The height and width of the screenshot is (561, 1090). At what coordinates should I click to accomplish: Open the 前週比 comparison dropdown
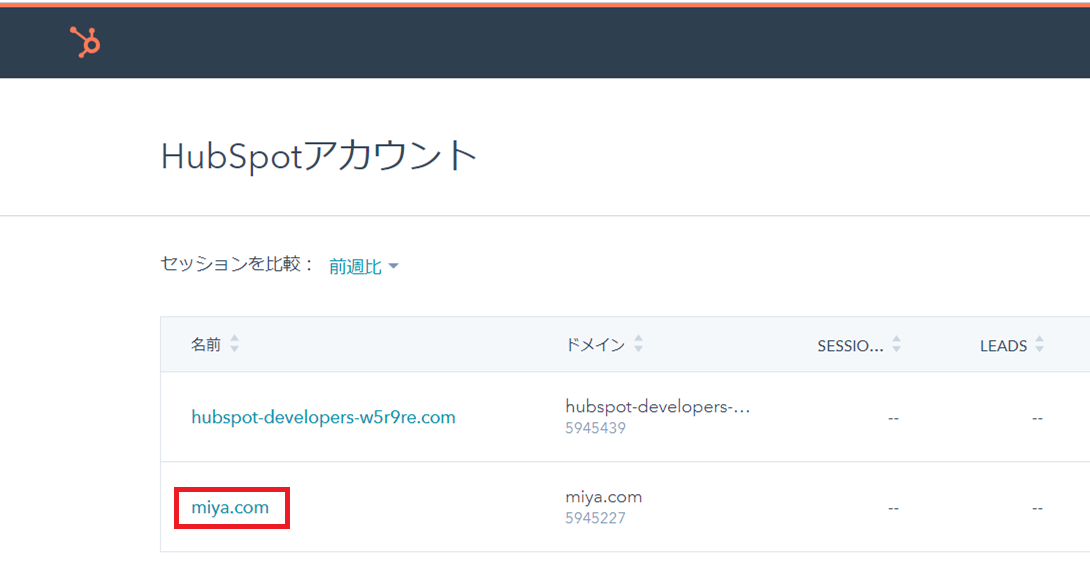[x=364, y=266]
